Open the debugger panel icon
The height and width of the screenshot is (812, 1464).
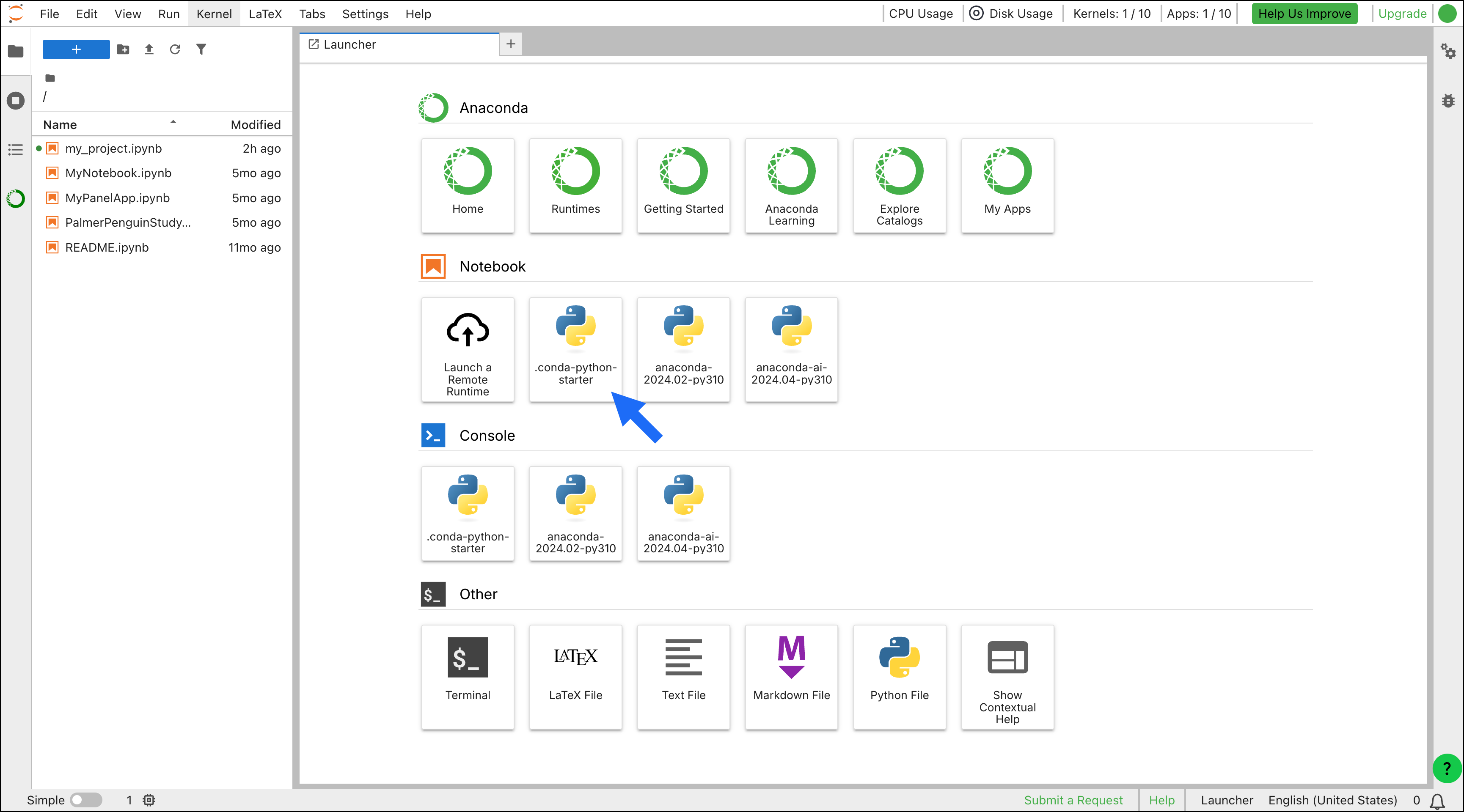click(x=1447, y=101)
